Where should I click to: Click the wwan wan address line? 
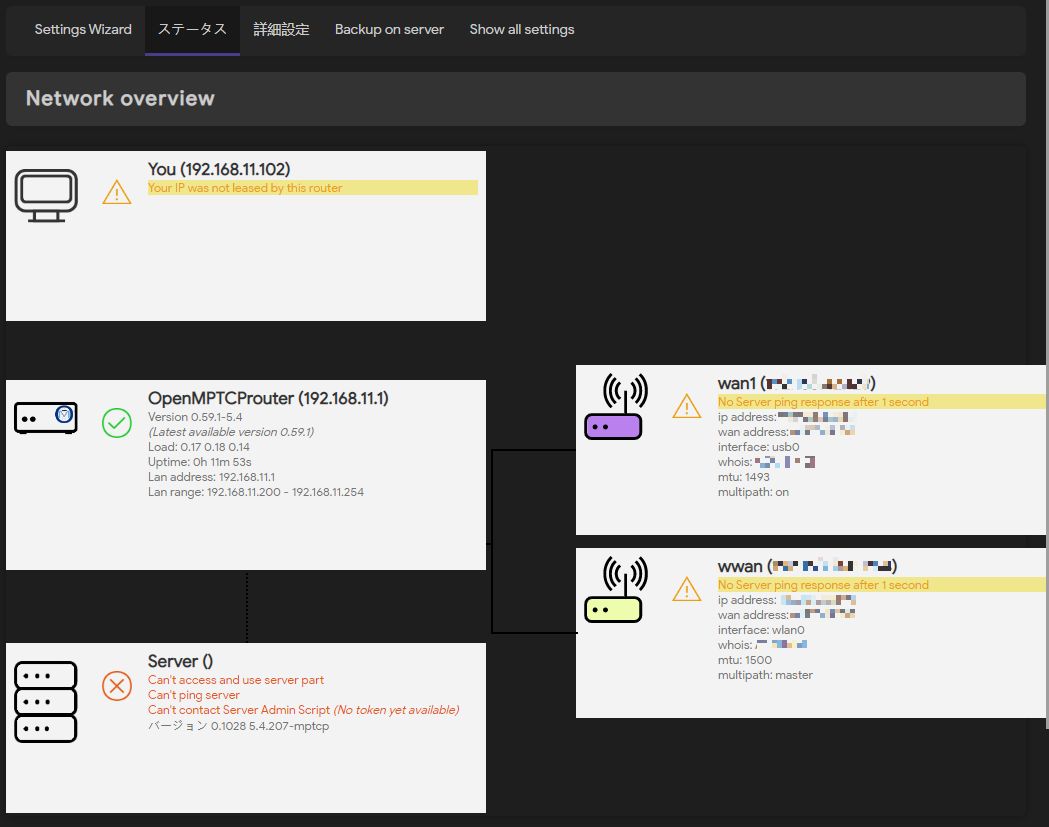[x=786, y=615]
